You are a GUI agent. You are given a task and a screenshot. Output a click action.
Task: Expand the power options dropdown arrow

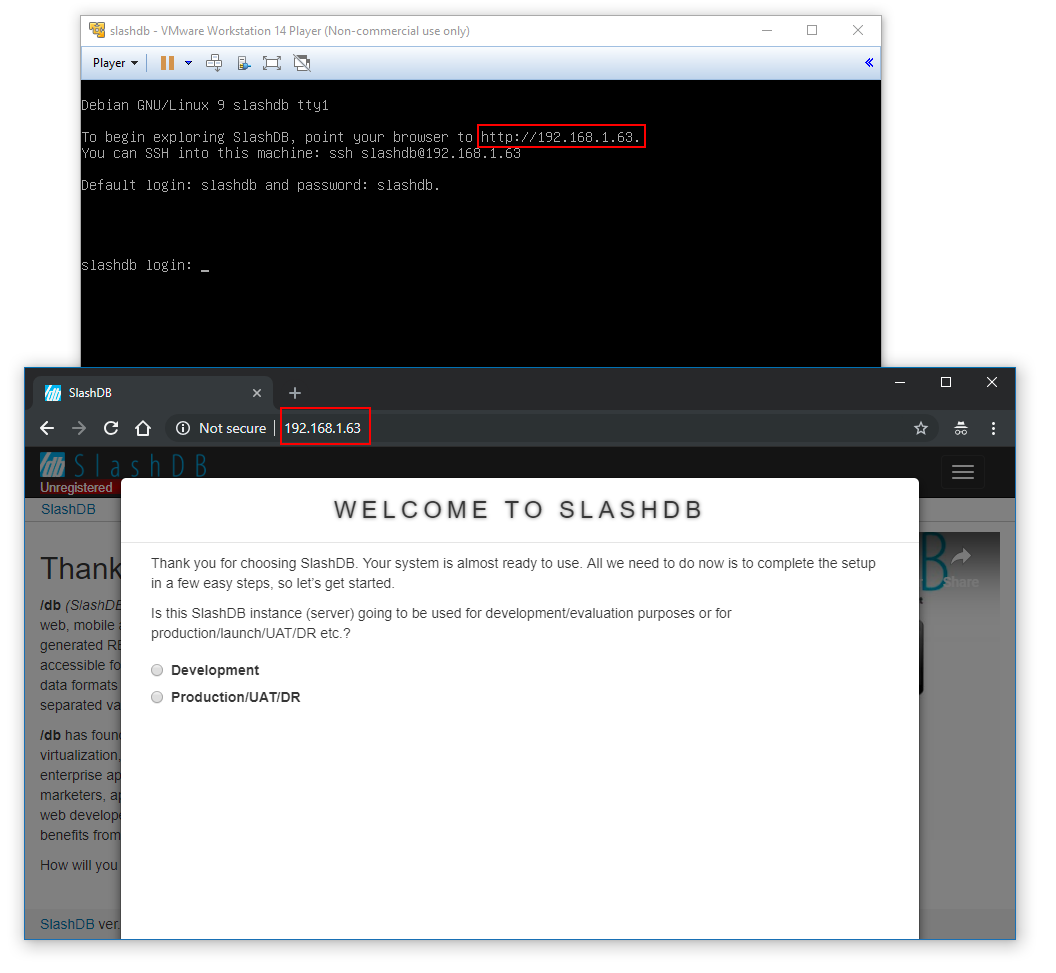pos(189,63)
